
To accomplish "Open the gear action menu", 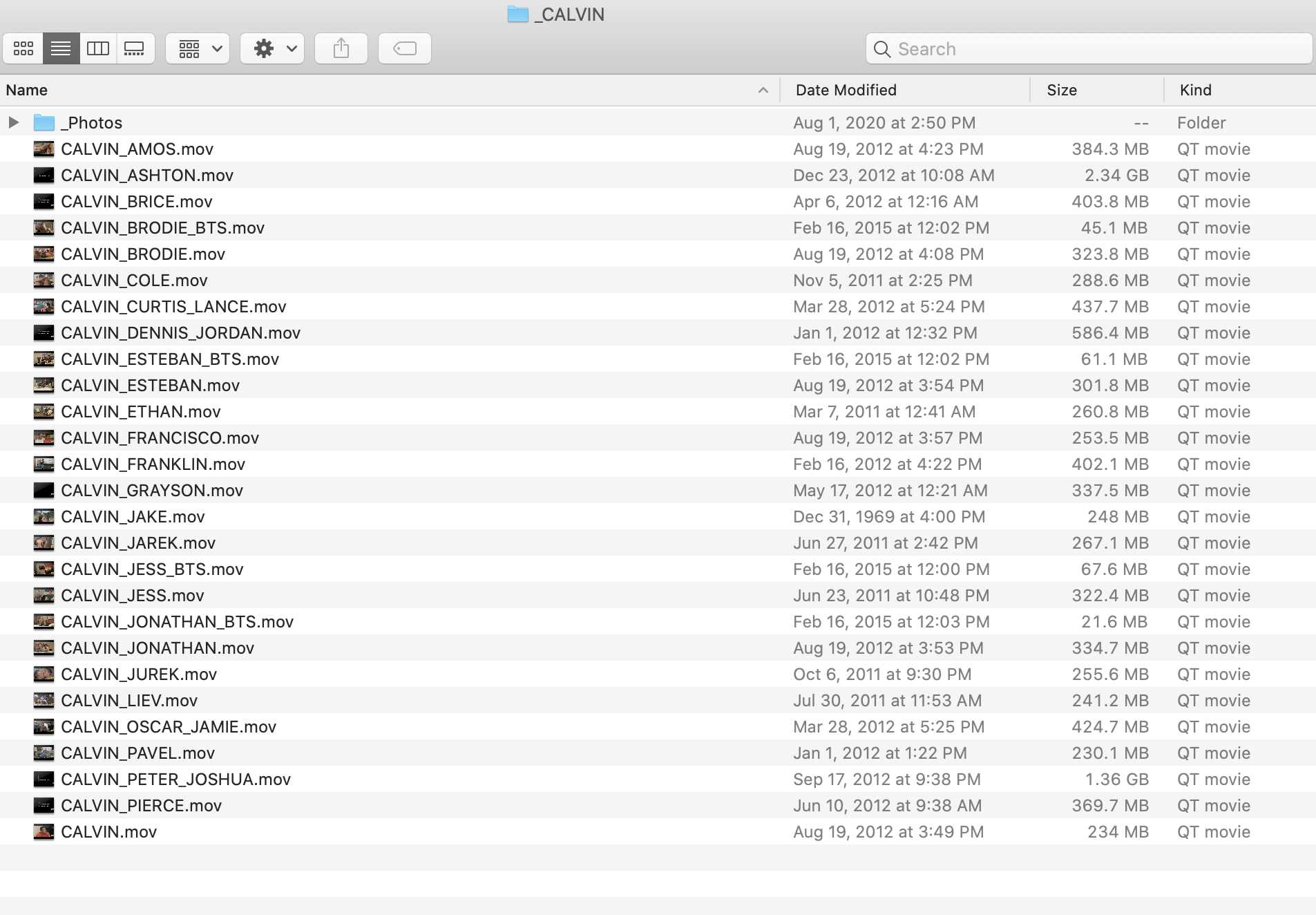I will pos(273,48).
